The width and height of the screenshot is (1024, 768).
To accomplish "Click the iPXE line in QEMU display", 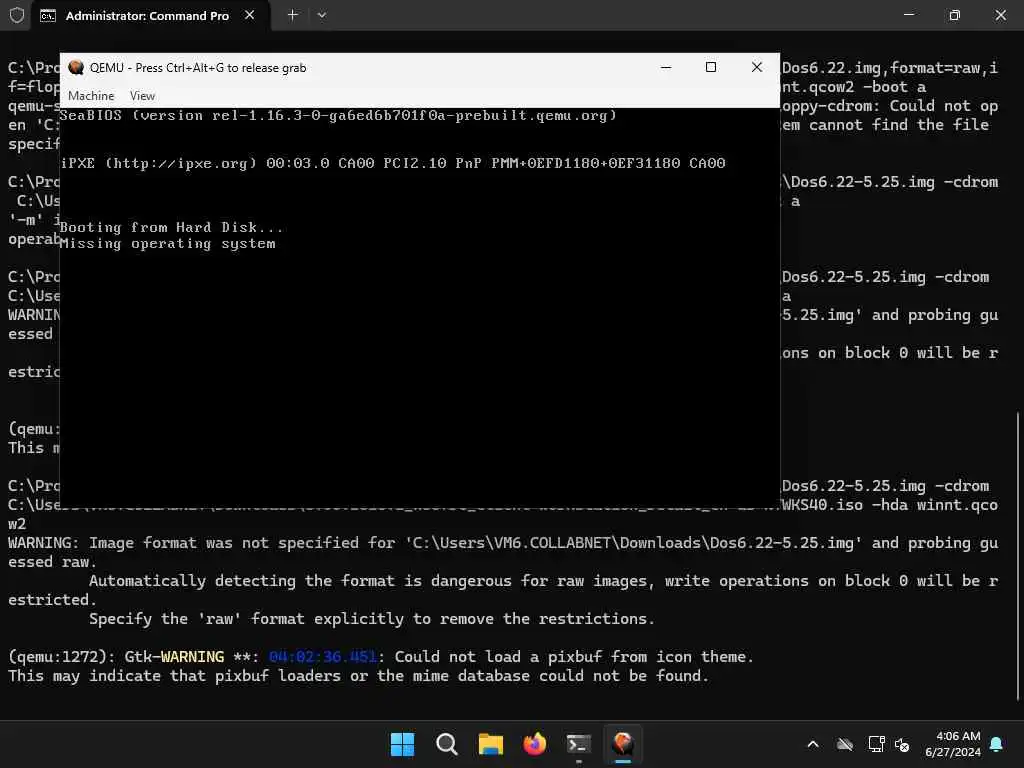I will tap(393, 163).
